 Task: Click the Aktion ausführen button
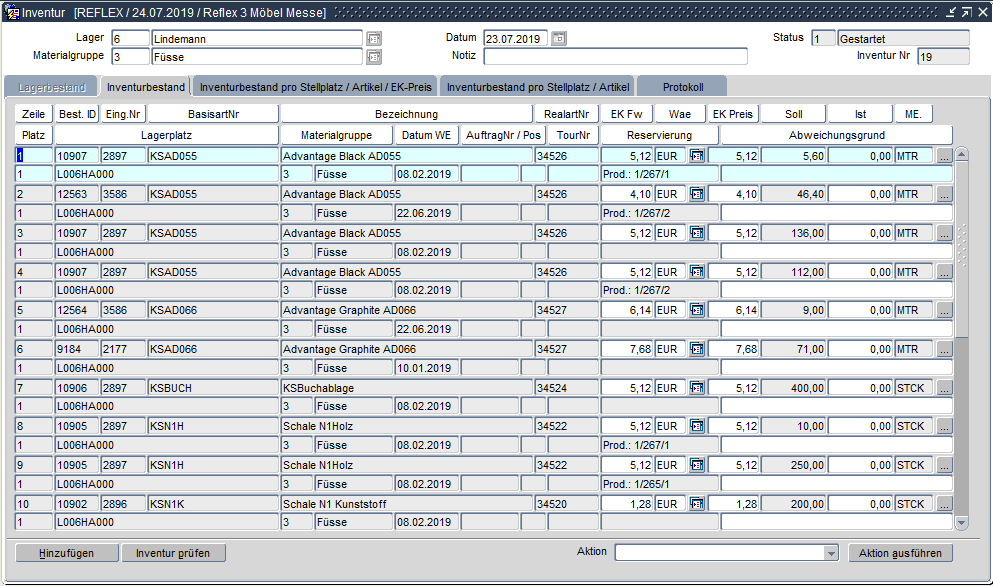[x=900, y=553]
